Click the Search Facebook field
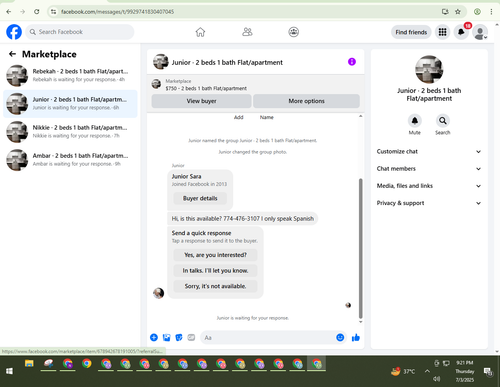The height and width of the screenshot is (387, 500). (80, 32)
